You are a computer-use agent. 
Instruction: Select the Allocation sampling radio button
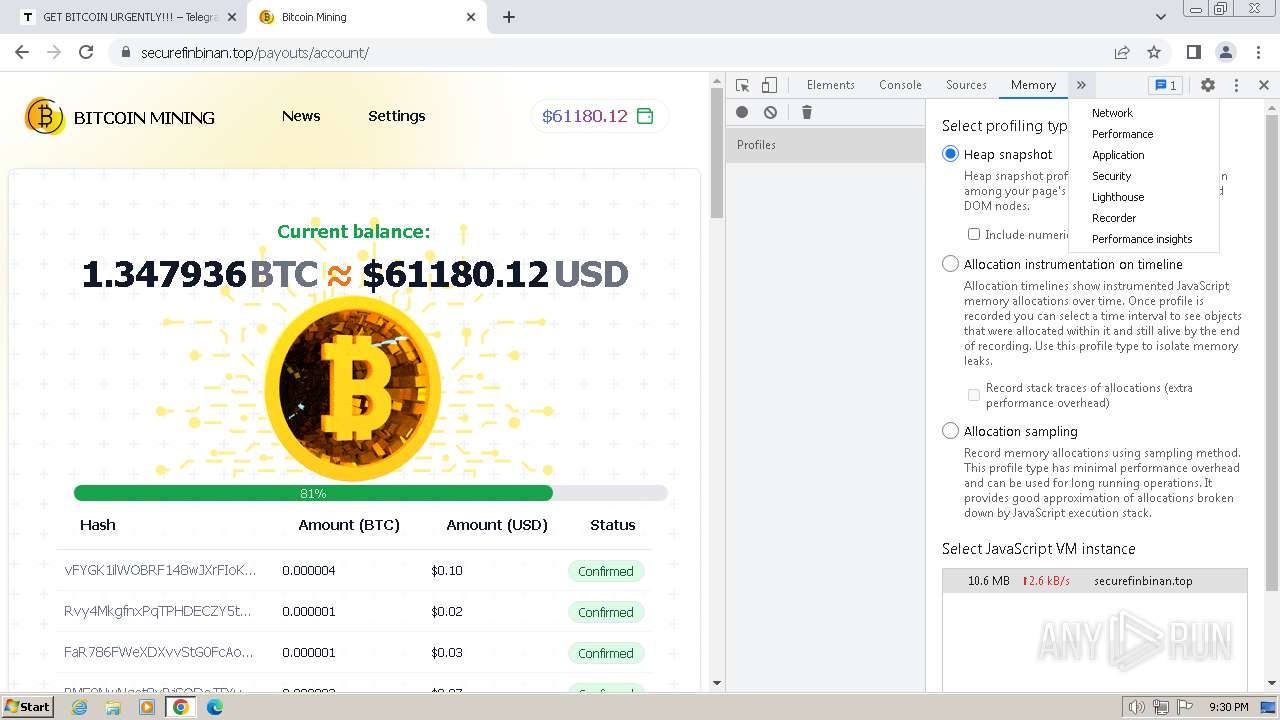pos(950,431)
